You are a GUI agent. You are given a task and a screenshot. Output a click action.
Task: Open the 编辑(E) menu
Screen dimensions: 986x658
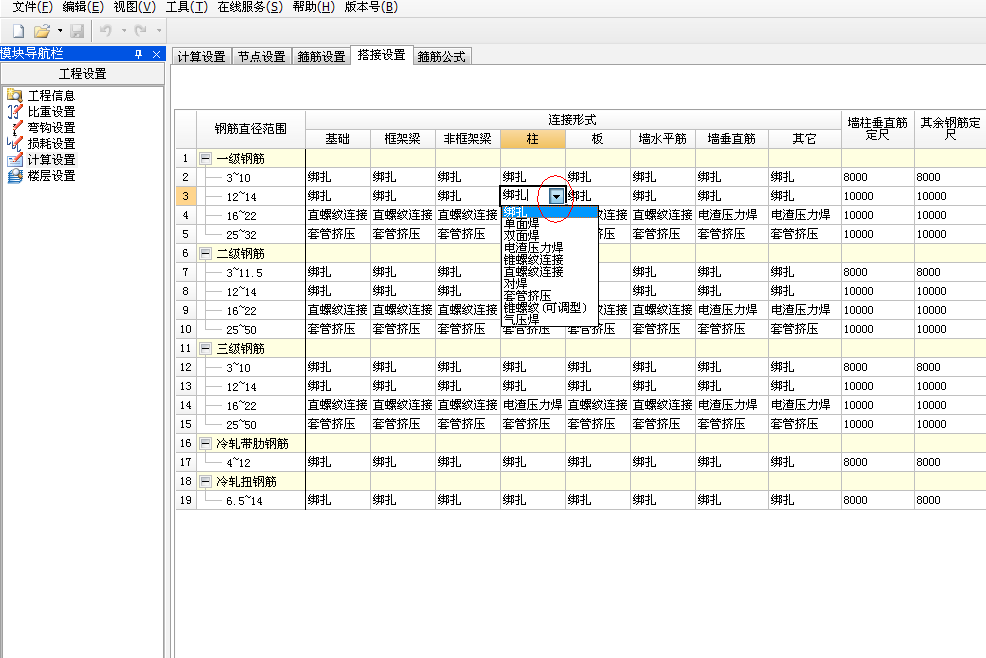click(x=83, y=7)
